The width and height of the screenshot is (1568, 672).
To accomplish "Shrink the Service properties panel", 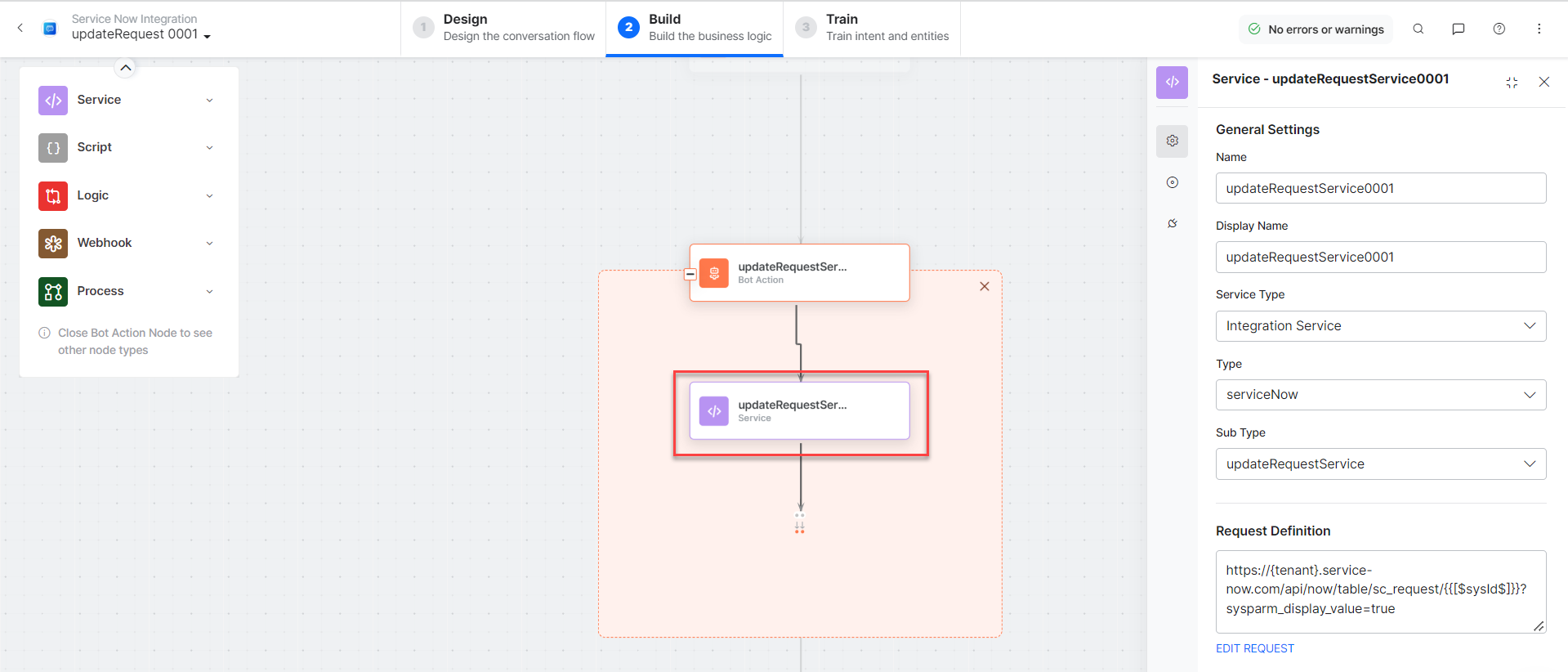I will [1512, 83].
